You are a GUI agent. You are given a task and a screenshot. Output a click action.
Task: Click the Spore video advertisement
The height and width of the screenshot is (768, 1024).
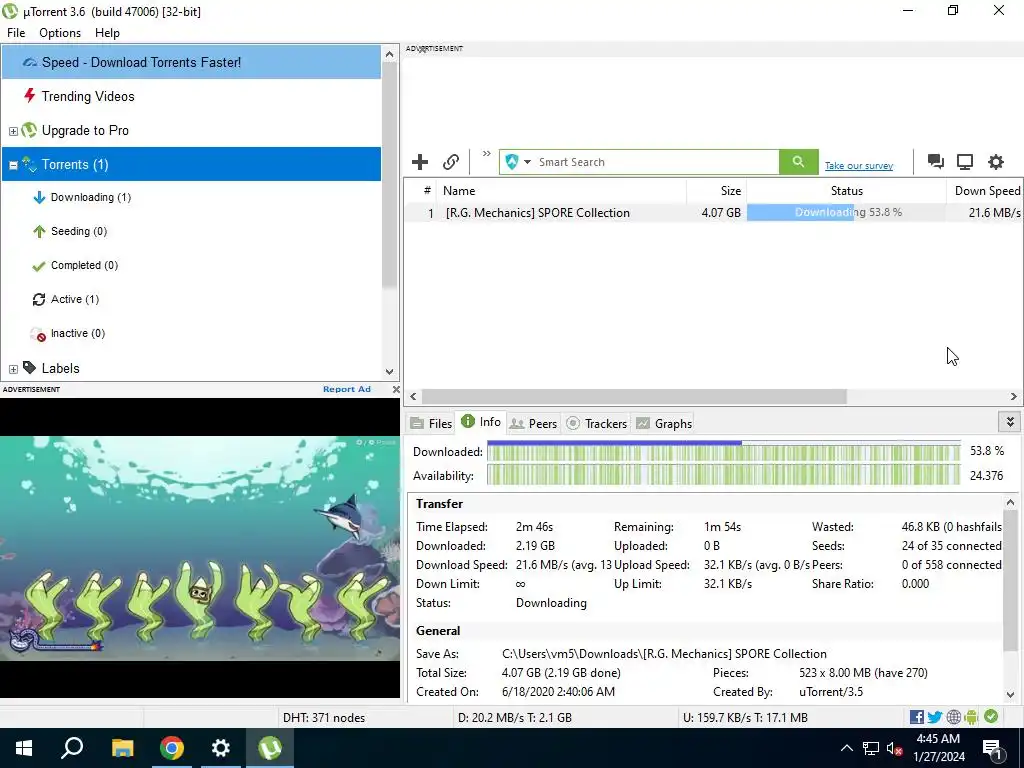[200, 548]
